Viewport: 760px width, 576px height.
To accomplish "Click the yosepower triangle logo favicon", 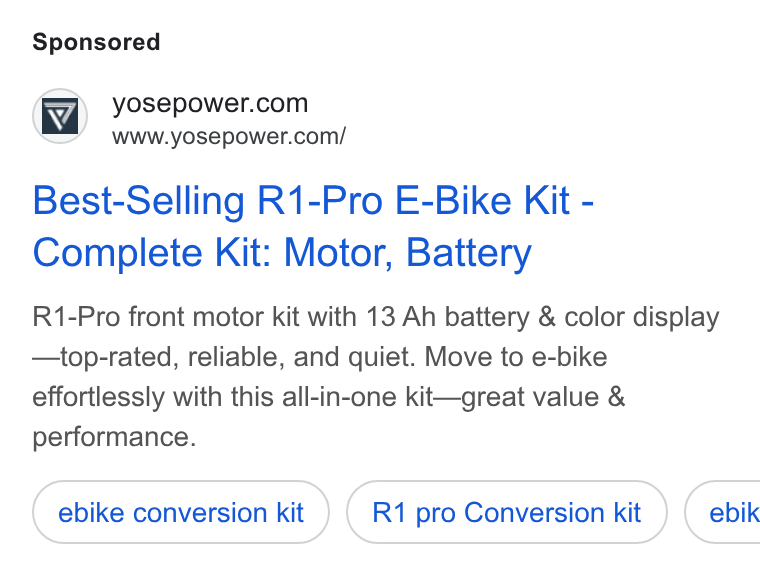I will (x=60, y=116).
